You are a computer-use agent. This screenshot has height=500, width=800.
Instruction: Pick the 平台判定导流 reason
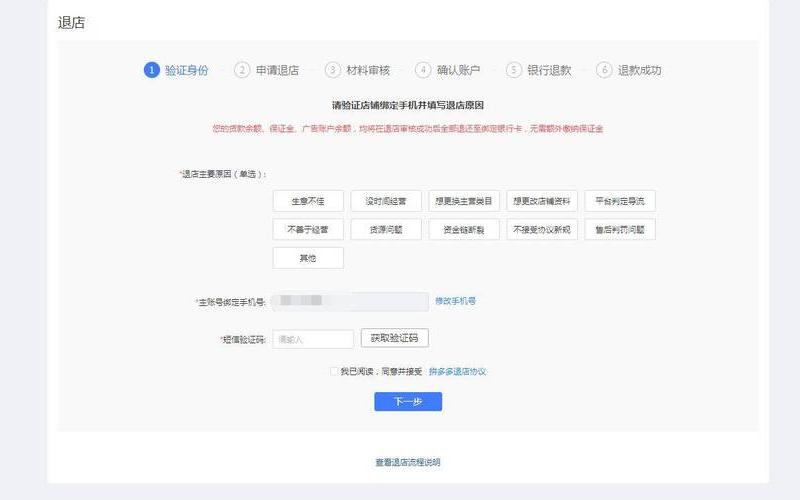coord(620,201)
